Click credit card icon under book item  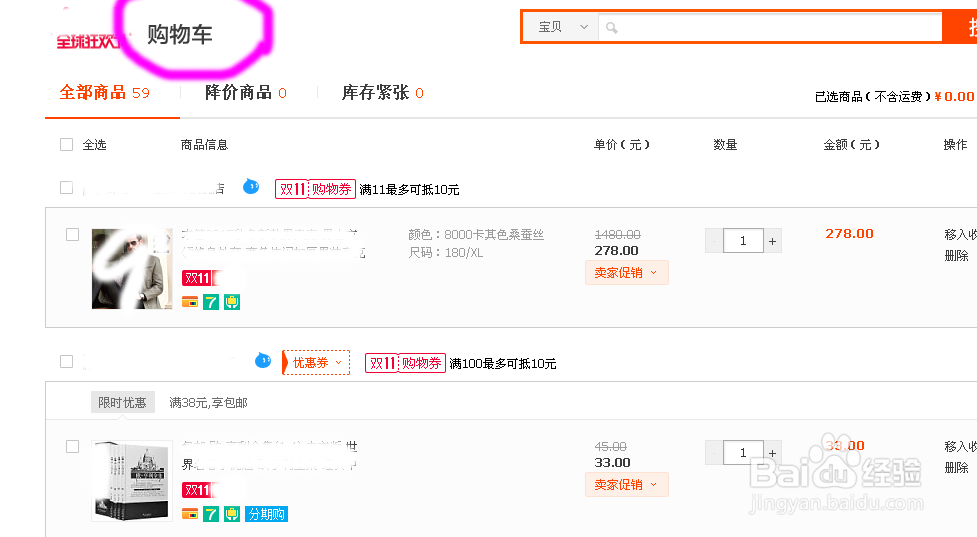coord(190,515)
